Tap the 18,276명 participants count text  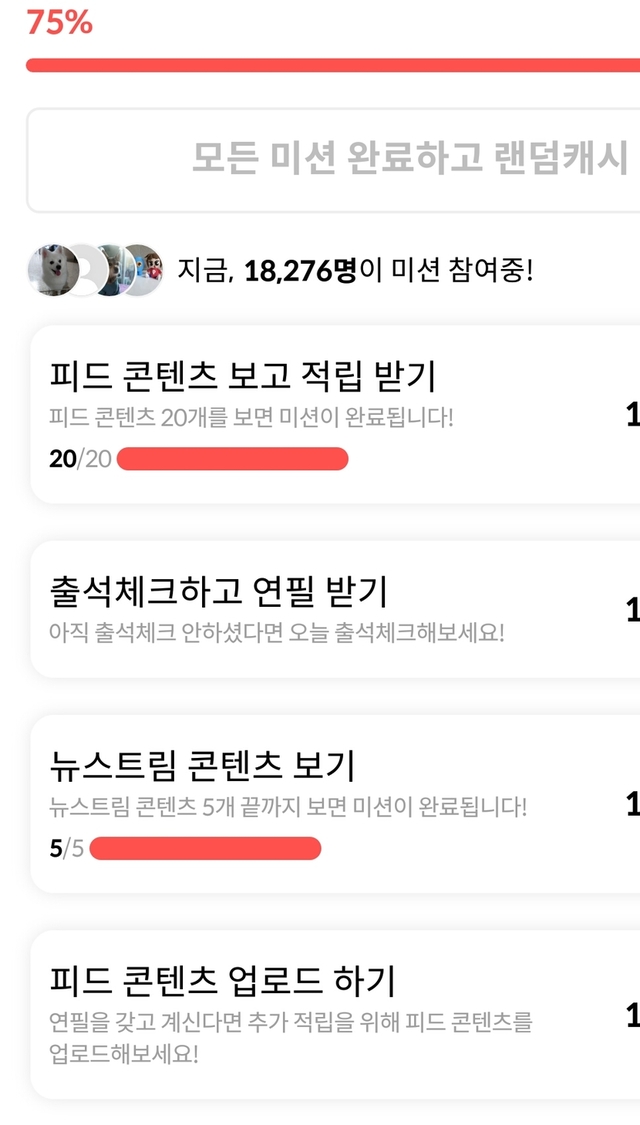300,270
